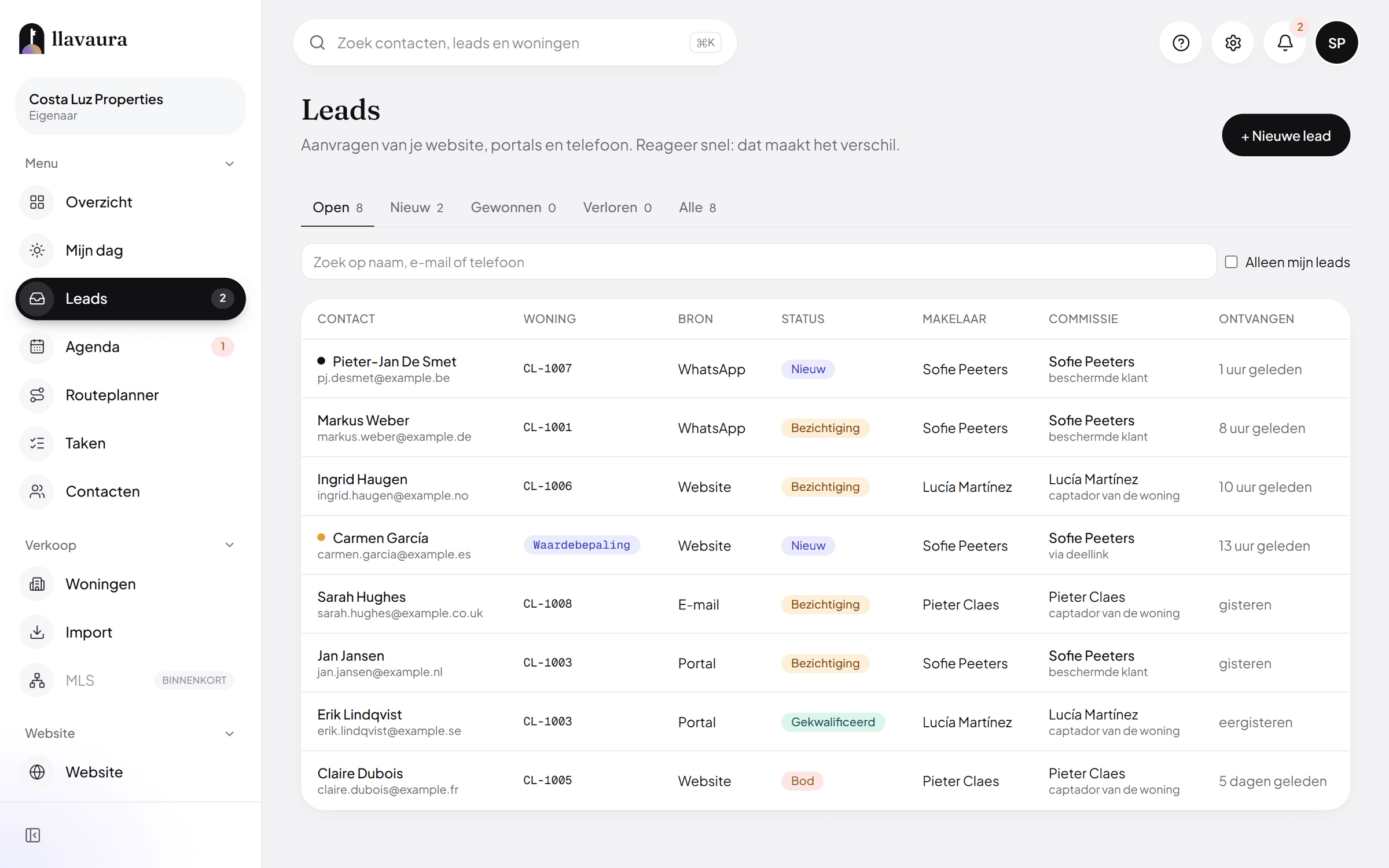Click the Overzicht grid icon
The width and height of the screenshot is (1389, 868).
coord(37,202)
